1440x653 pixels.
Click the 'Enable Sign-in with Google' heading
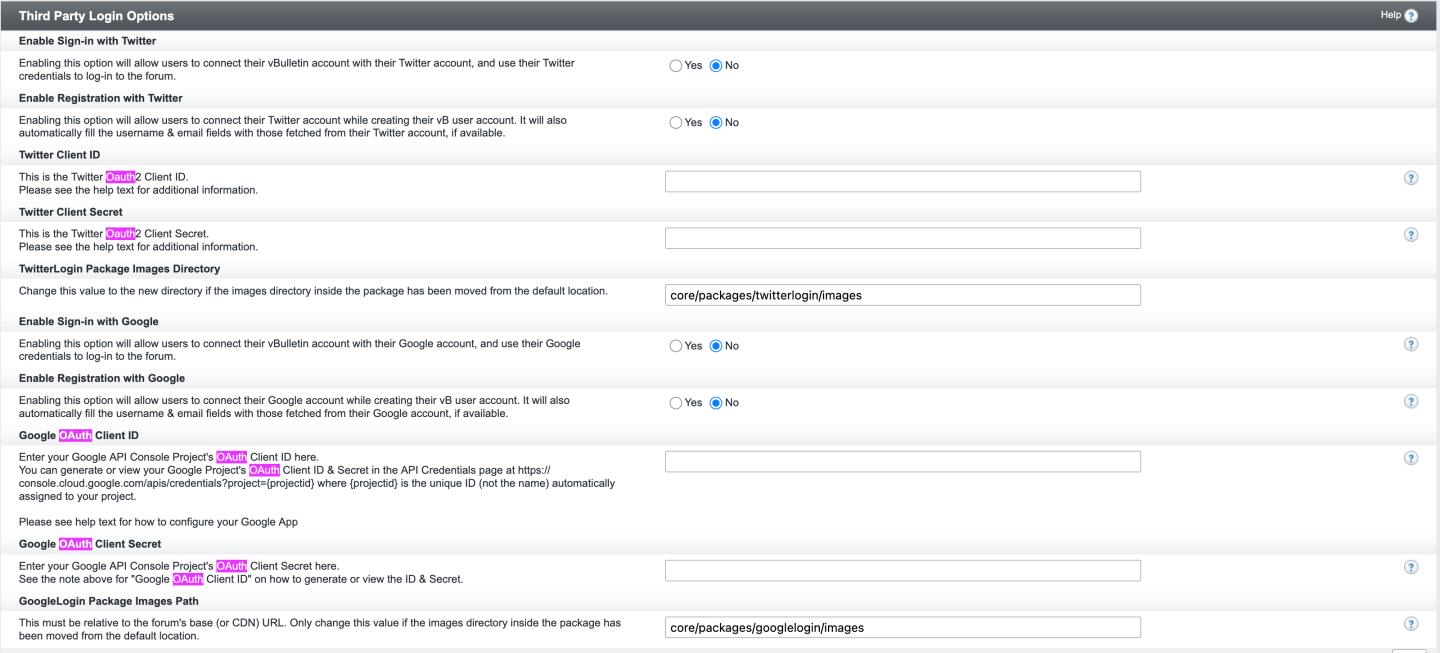pos(89,321)
